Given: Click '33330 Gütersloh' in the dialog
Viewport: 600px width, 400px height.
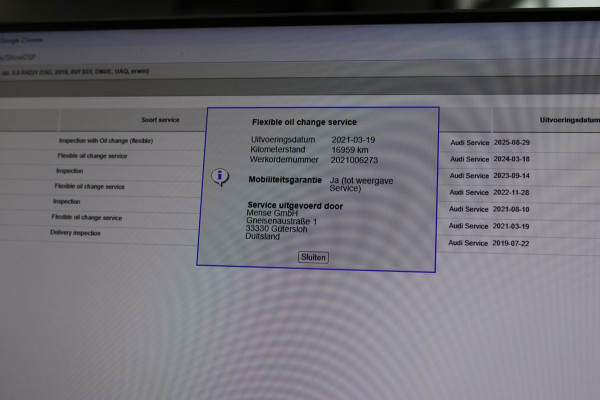Looking at the screenshot, I should (x=276, y=229).
